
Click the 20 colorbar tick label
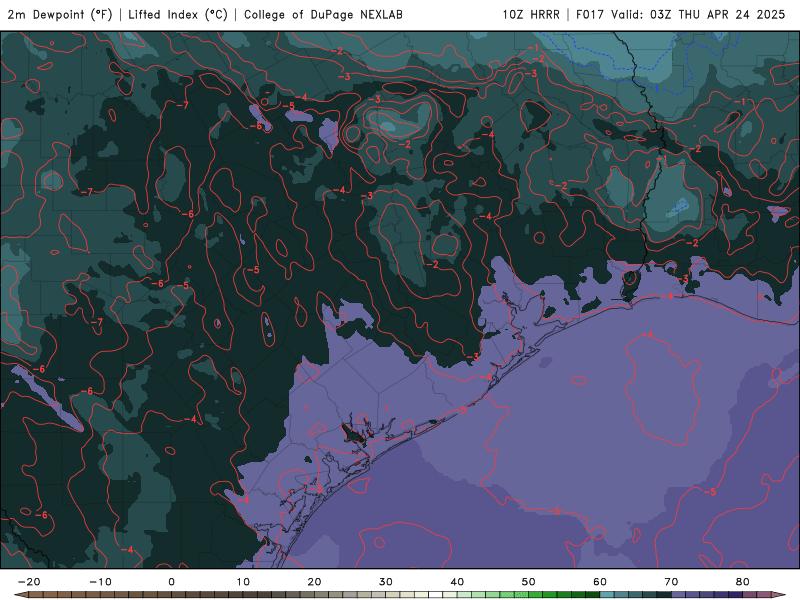314,582
